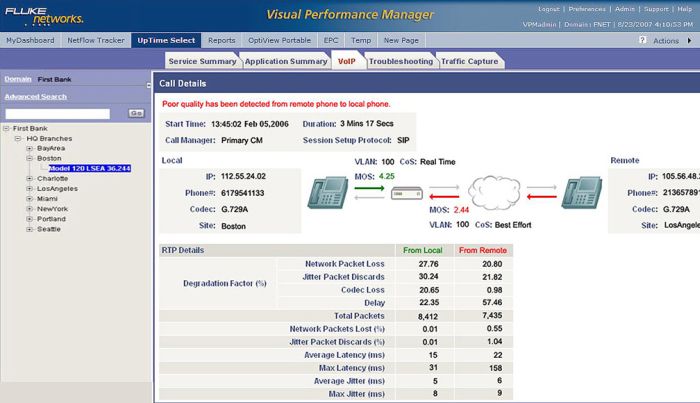The height and width of the screenshot is (403, 700).
Task: Click the Advanced Search link
Action: click(x=35, y=97)
